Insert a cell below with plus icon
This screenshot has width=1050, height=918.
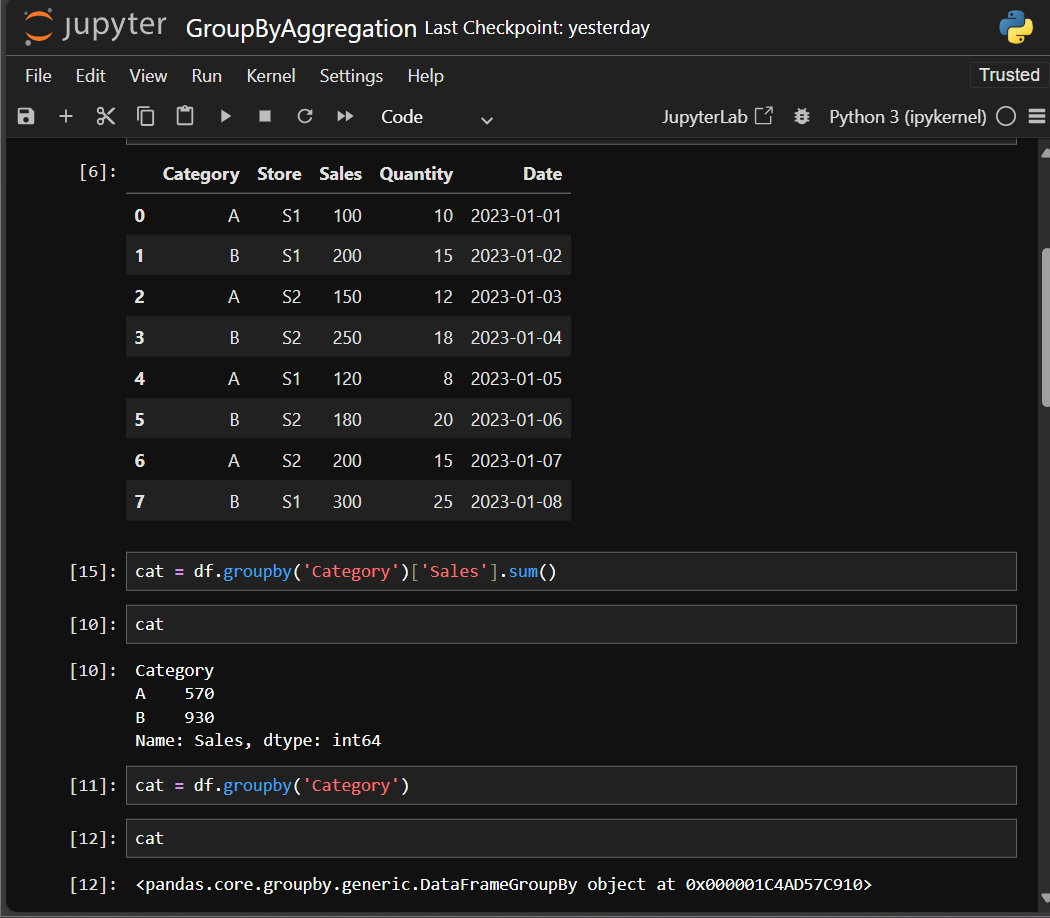[66, 117]
